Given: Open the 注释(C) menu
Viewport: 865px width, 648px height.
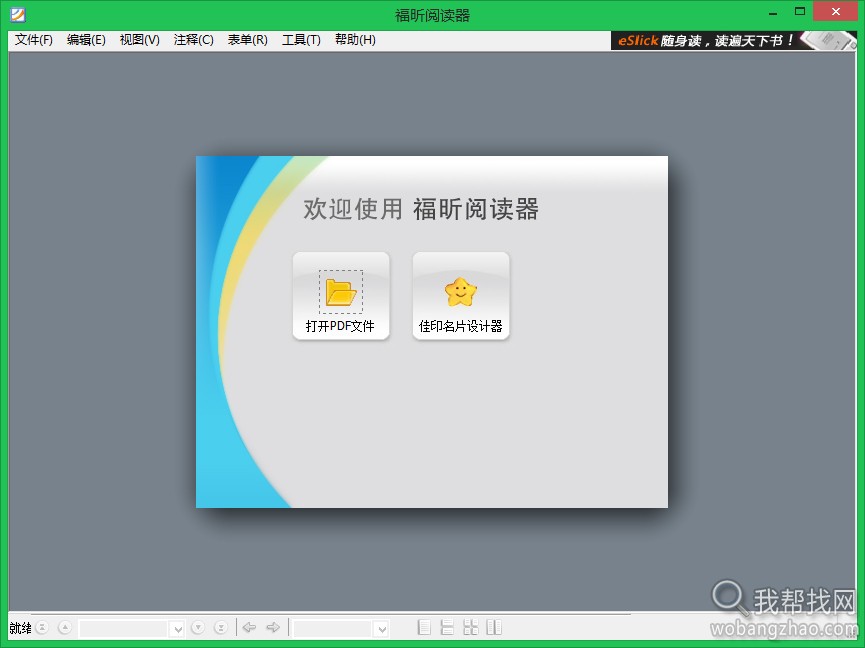Looking at the screenshot, I should tap(194, 40).
